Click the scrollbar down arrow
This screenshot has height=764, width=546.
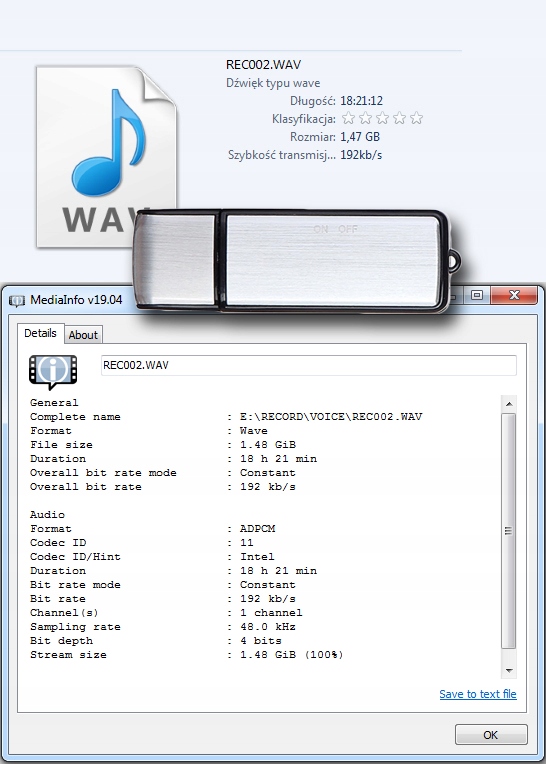(508, 670)
